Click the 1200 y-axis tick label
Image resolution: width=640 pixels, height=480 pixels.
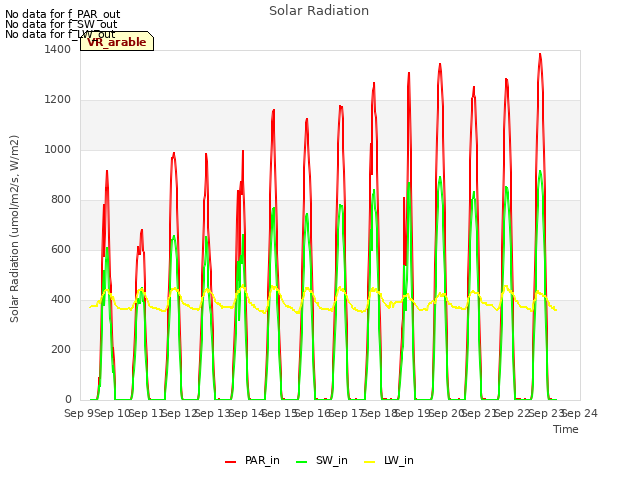(58, 100)
